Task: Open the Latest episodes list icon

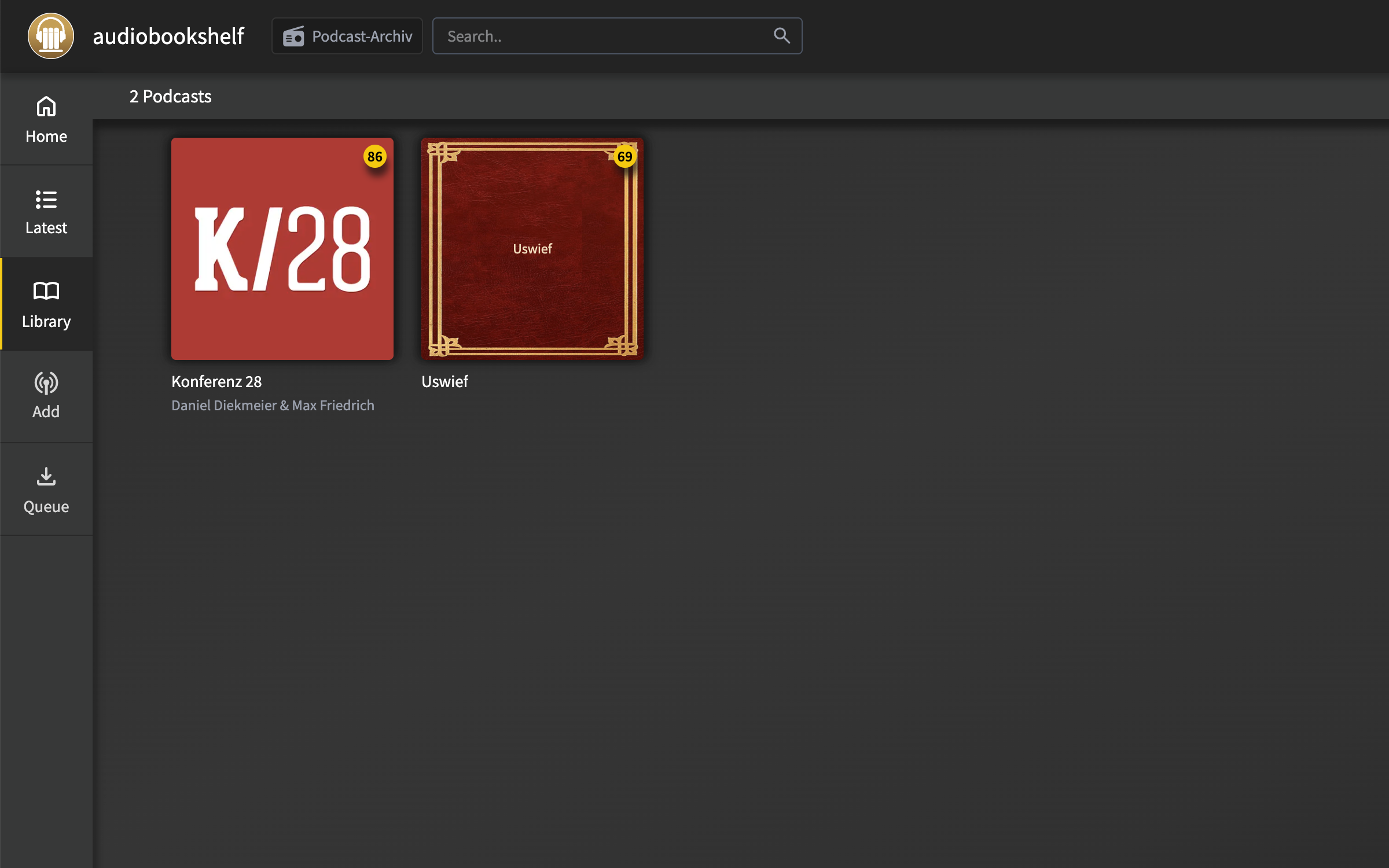Action: [46, 200]
